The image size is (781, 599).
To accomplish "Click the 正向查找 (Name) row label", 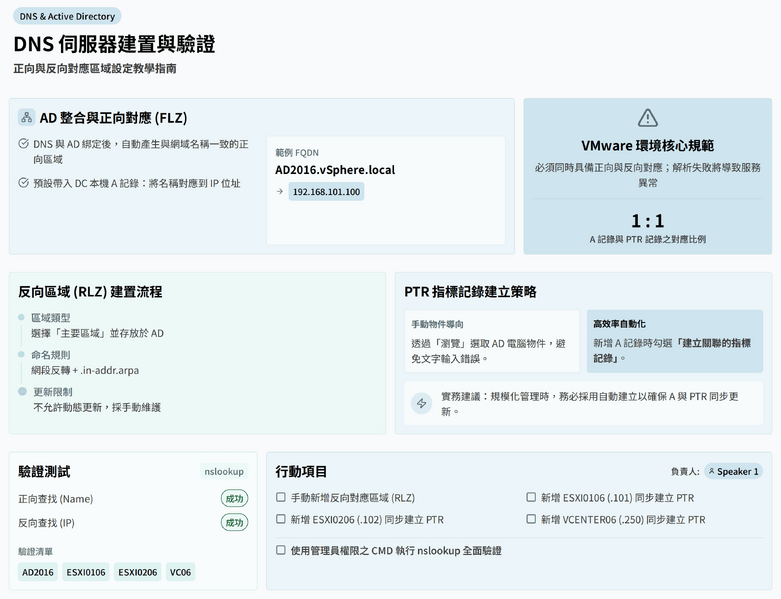I will [55, 498].
